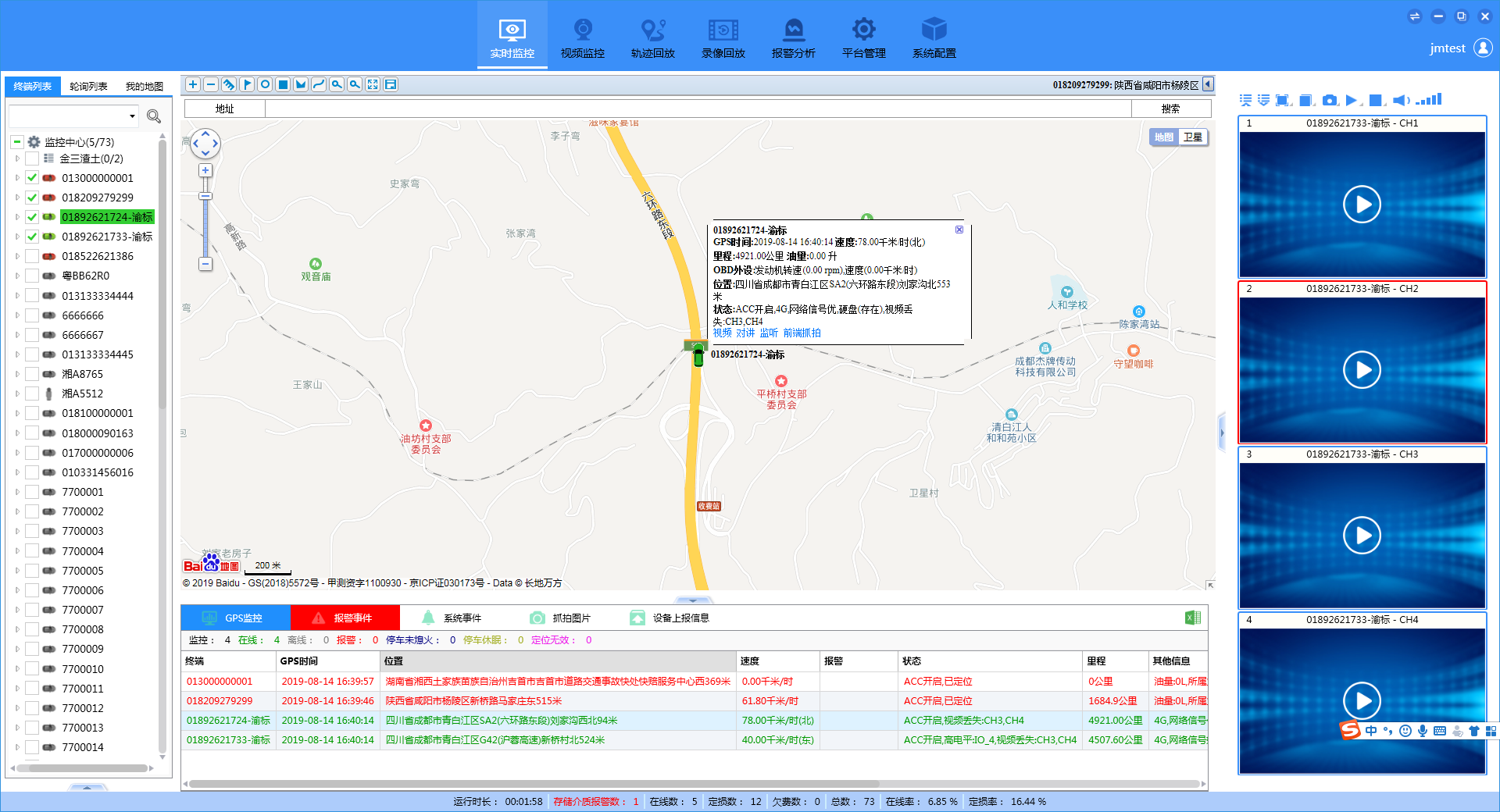
Task: Select the flag marker map tool
Action: click(247, 84)
